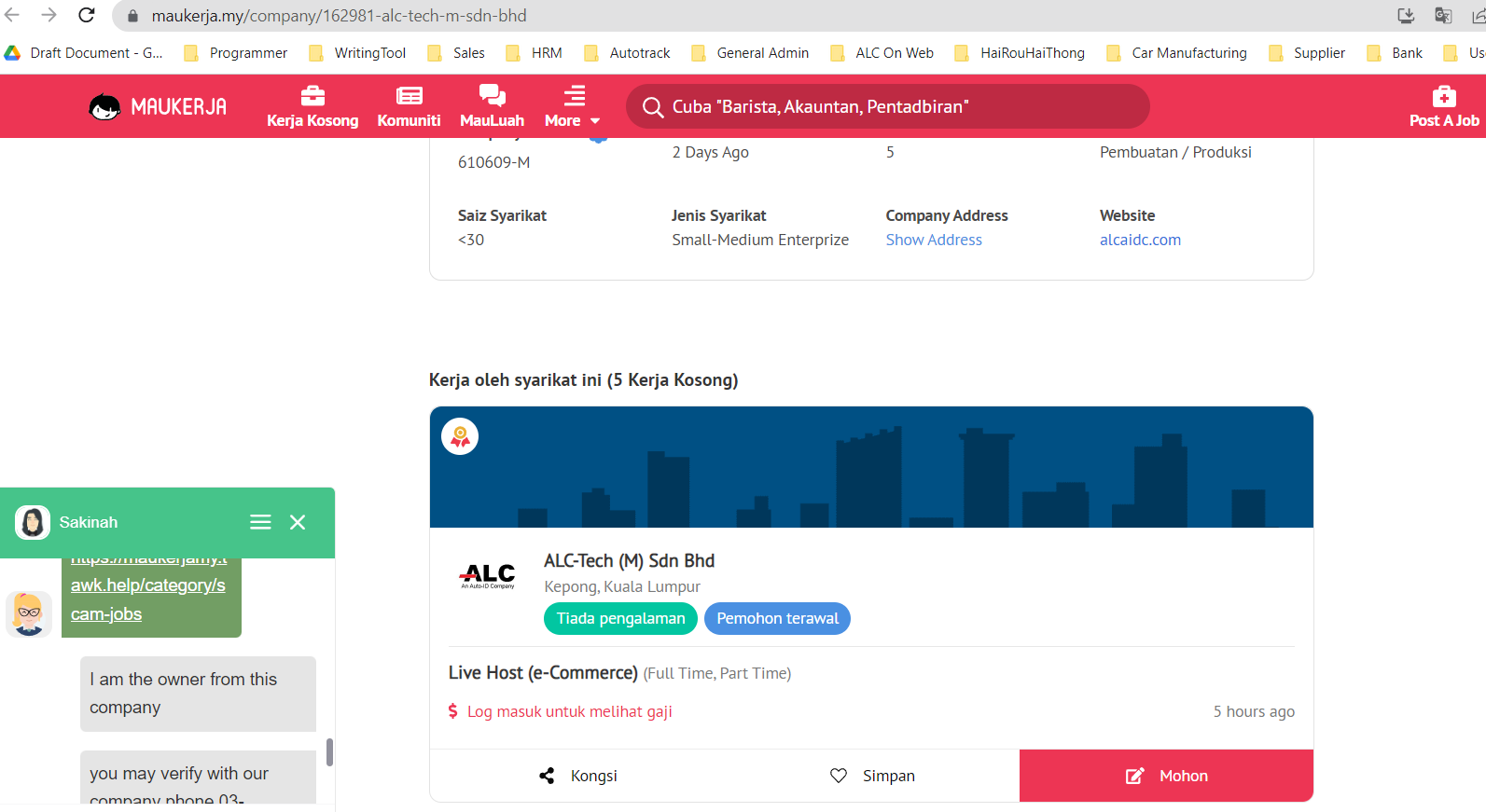Open the Autotrack bookmark folder
Screen dimensions: 1486x812
click(627, 53)
